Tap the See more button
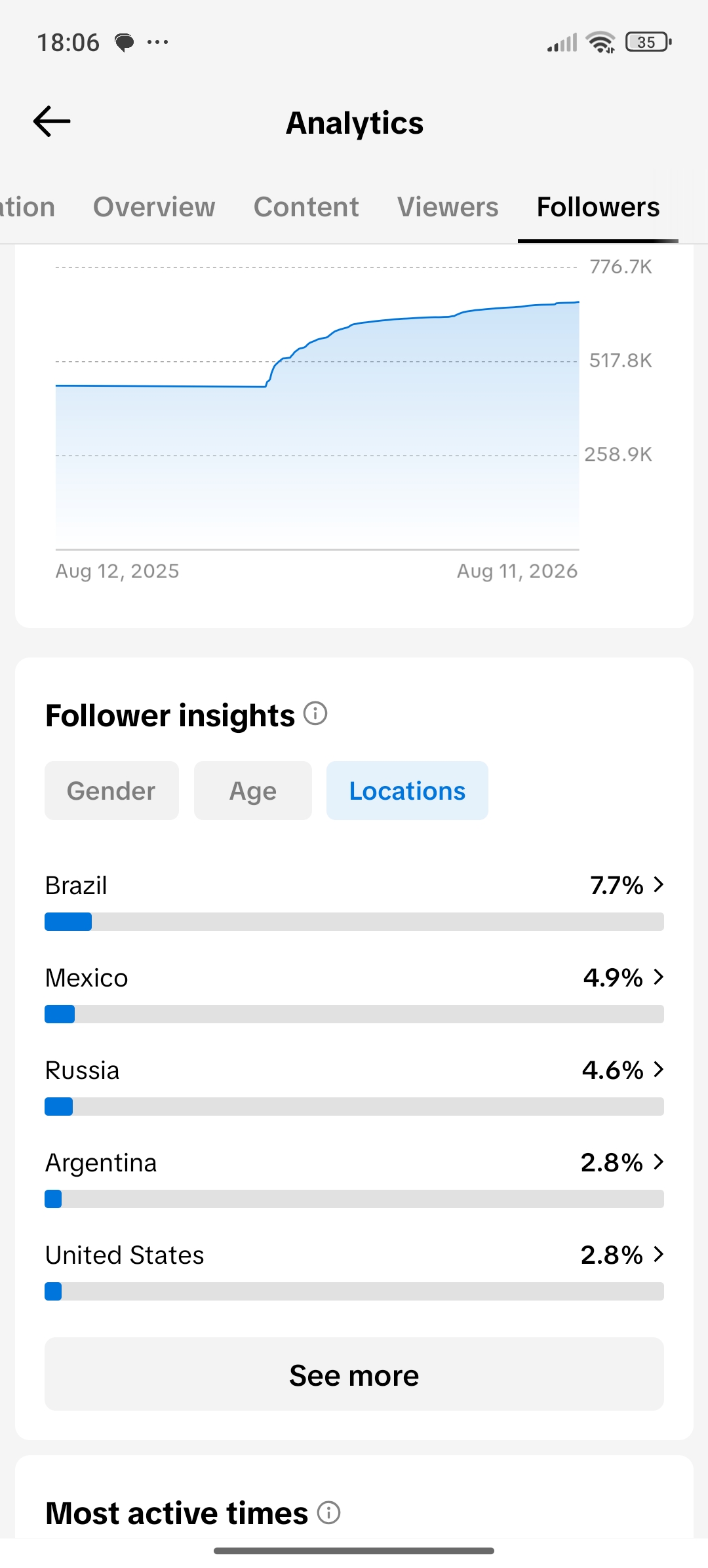 354,1374
